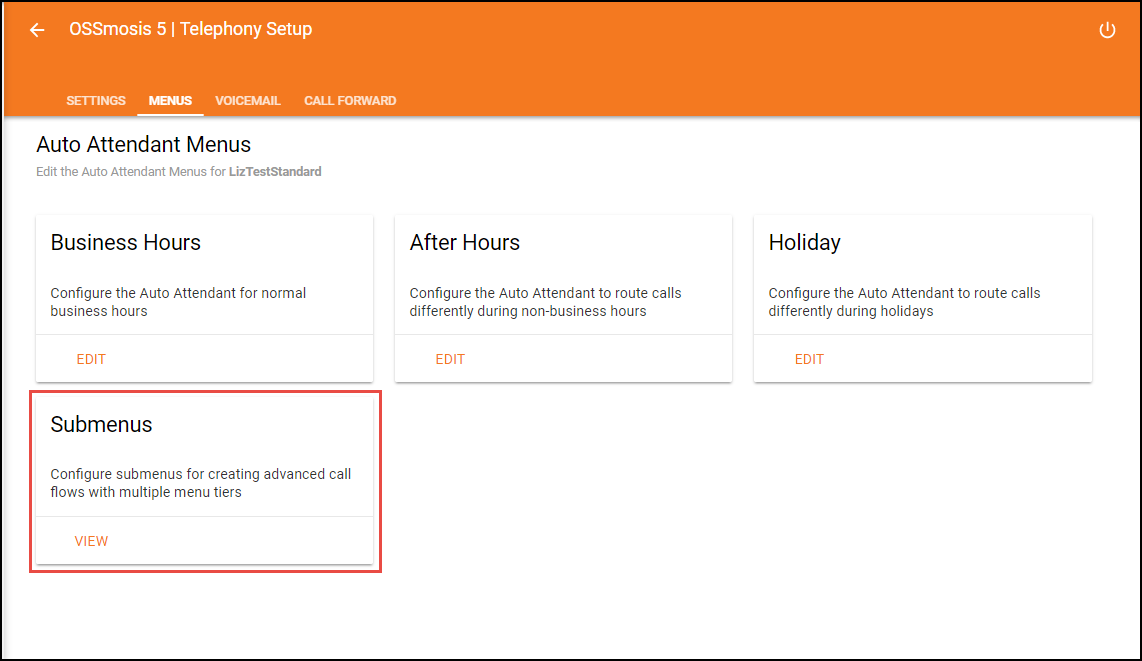Click the Submenus card title

(102, 425)
